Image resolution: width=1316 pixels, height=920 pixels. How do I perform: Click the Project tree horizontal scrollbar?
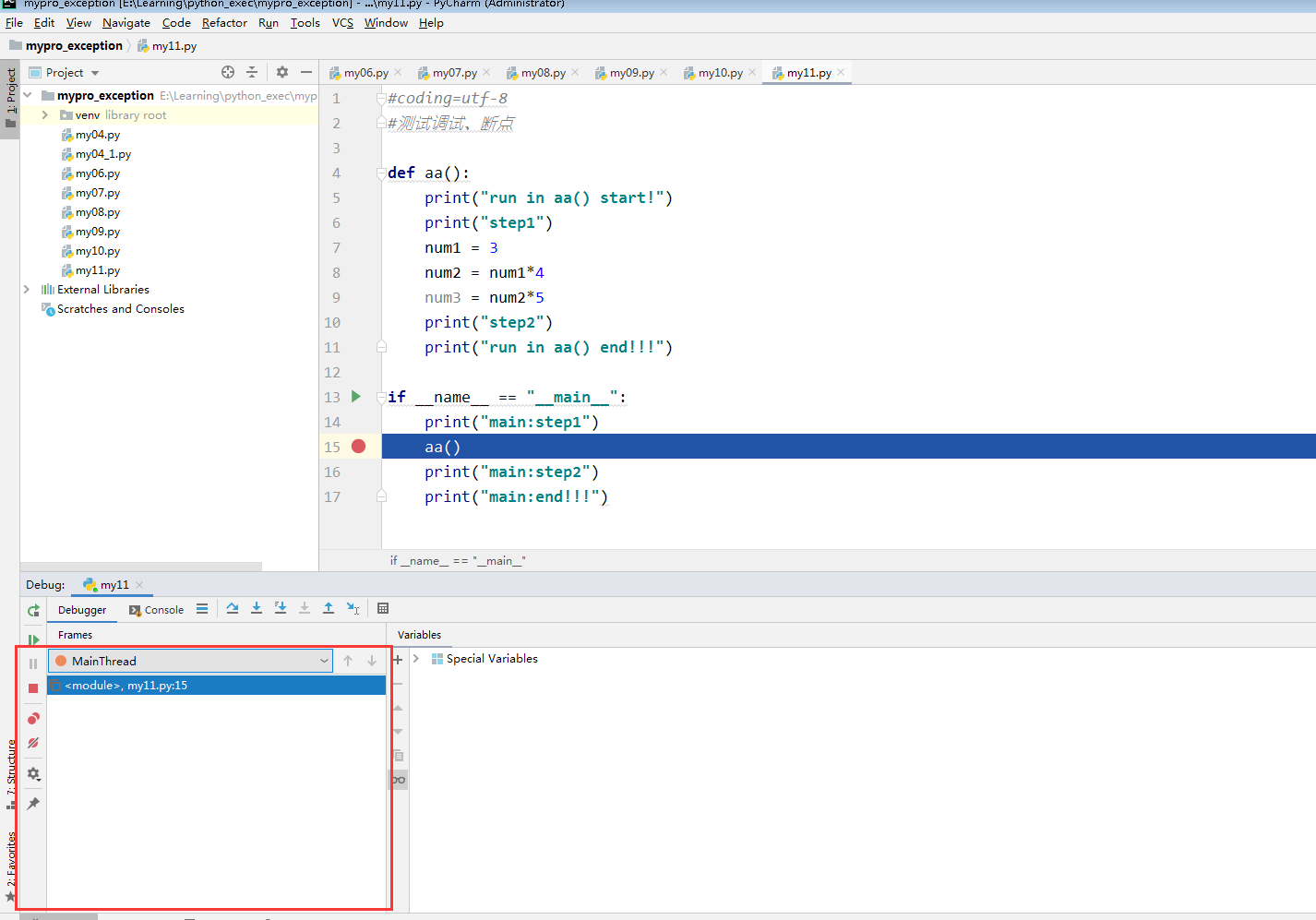pos(141,567)
